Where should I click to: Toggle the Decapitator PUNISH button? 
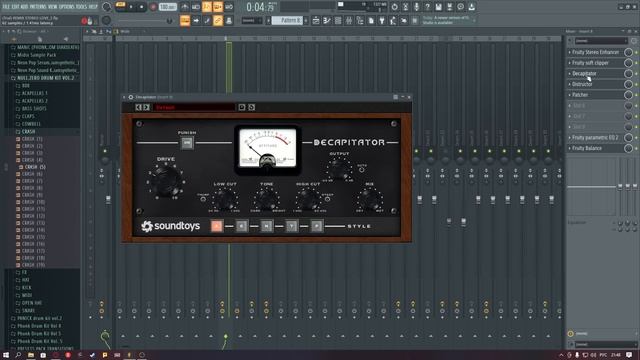187,143
